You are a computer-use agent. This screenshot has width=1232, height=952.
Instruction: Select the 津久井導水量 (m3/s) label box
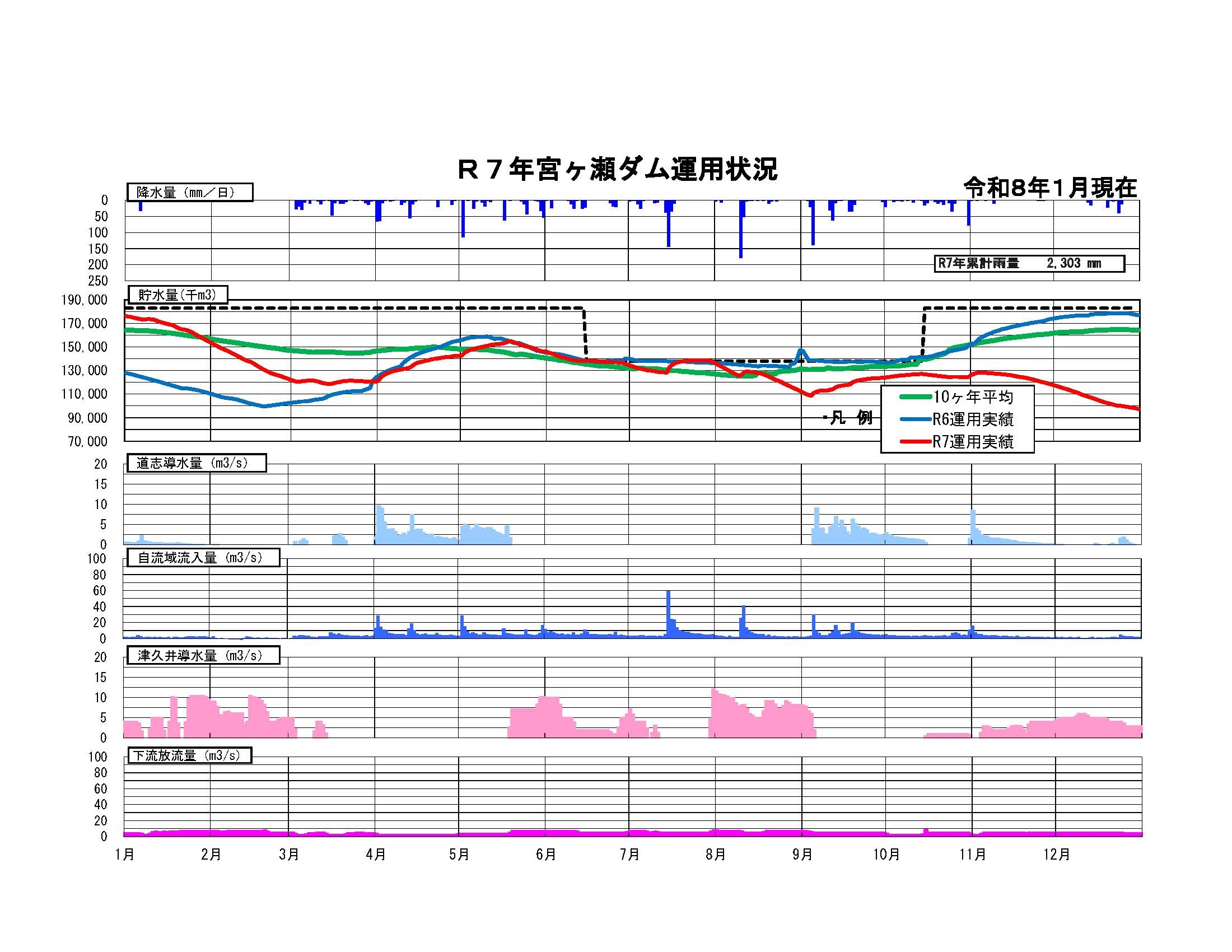click(203, 656)
